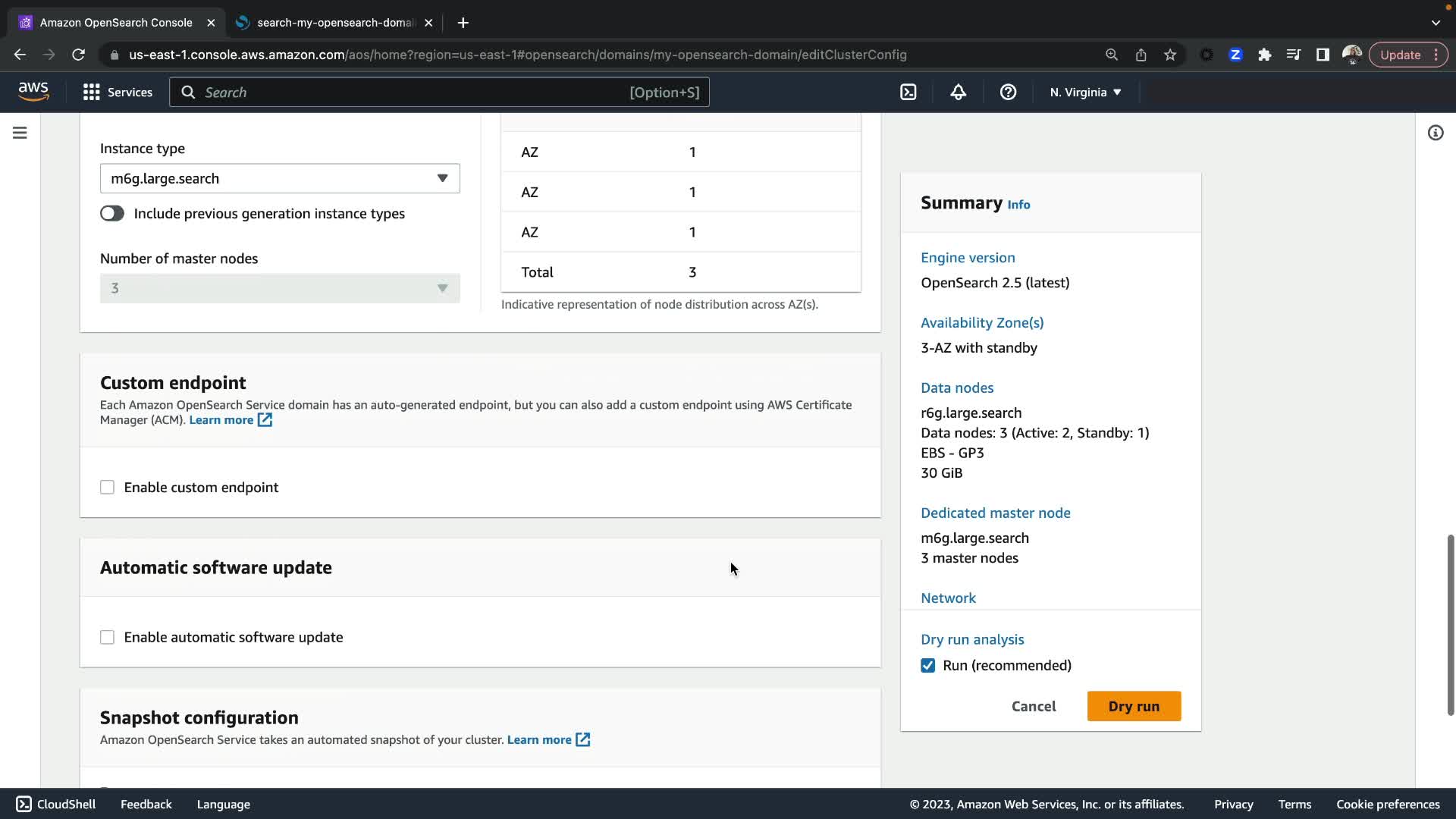Click the orange Dry run button
The width and height of the screenshot is (1456, 819).
[x=1133, y=707]
